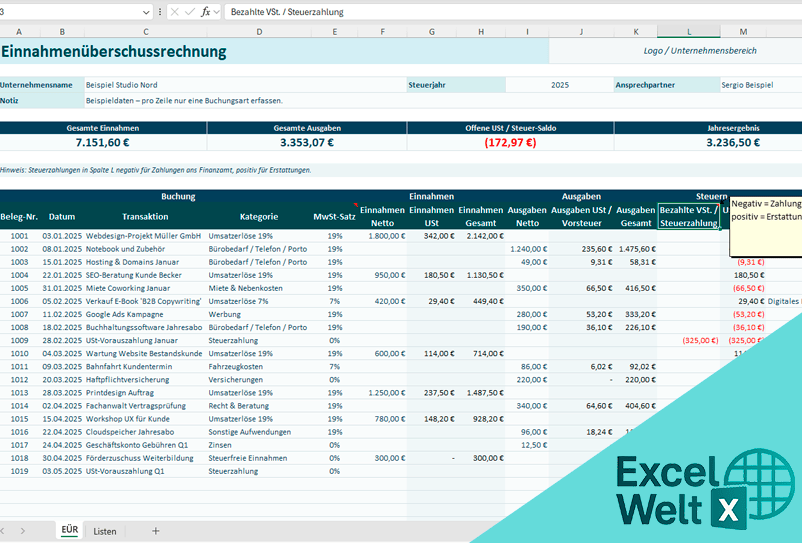Click the Transaktion header cell
Screen dimensions: 802x543
pos(145,217)
